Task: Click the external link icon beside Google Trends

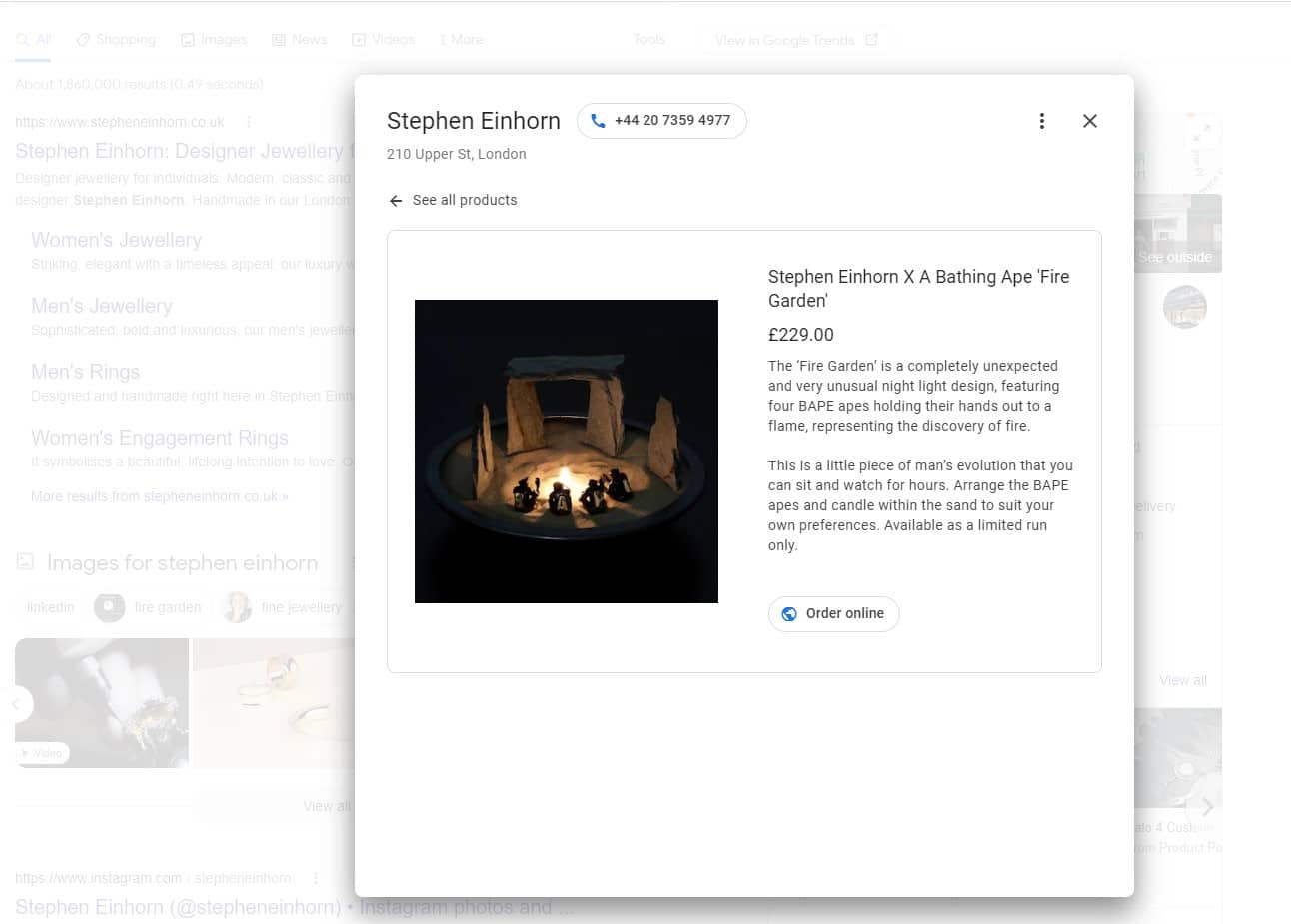Action: [871, 40]
